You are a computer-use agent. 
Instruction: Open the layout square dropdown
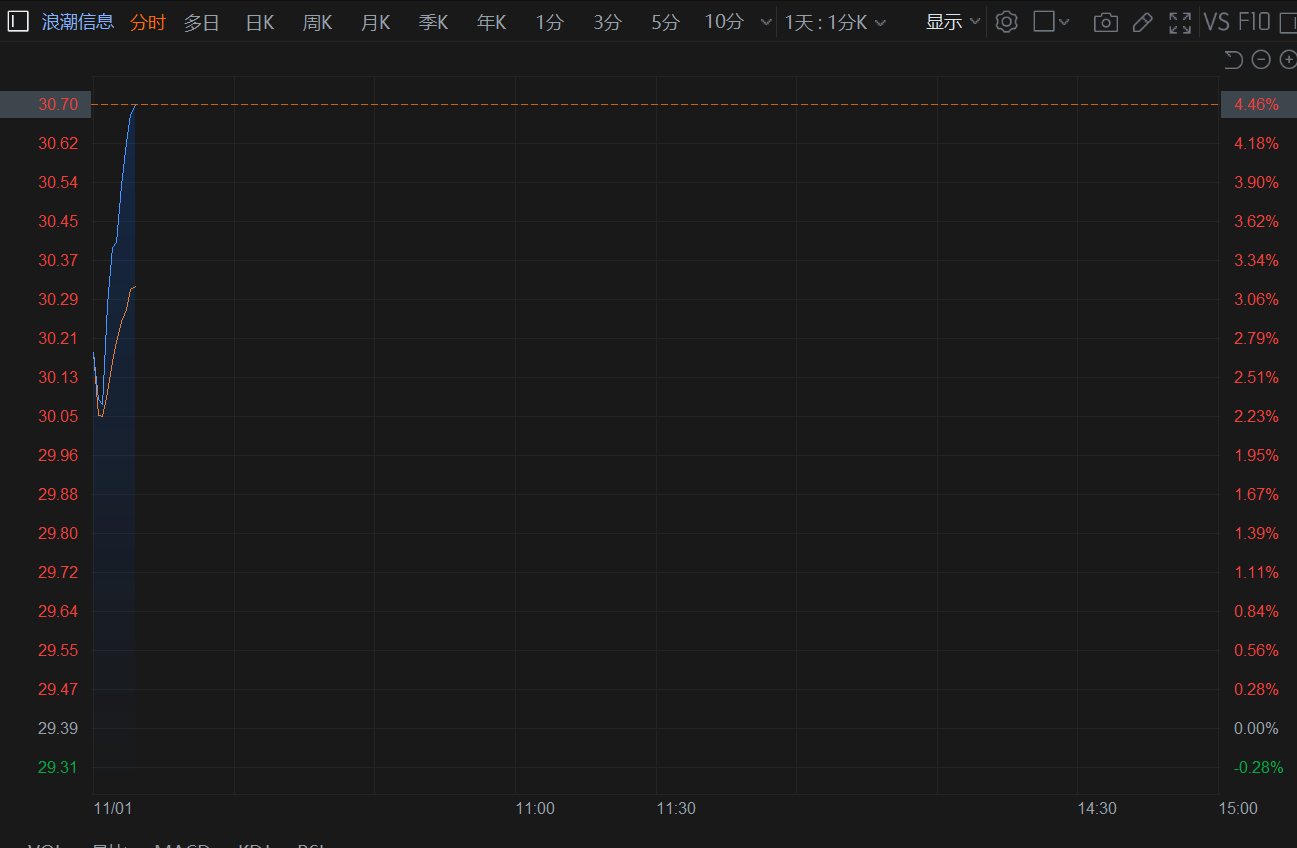point(1051,22)
